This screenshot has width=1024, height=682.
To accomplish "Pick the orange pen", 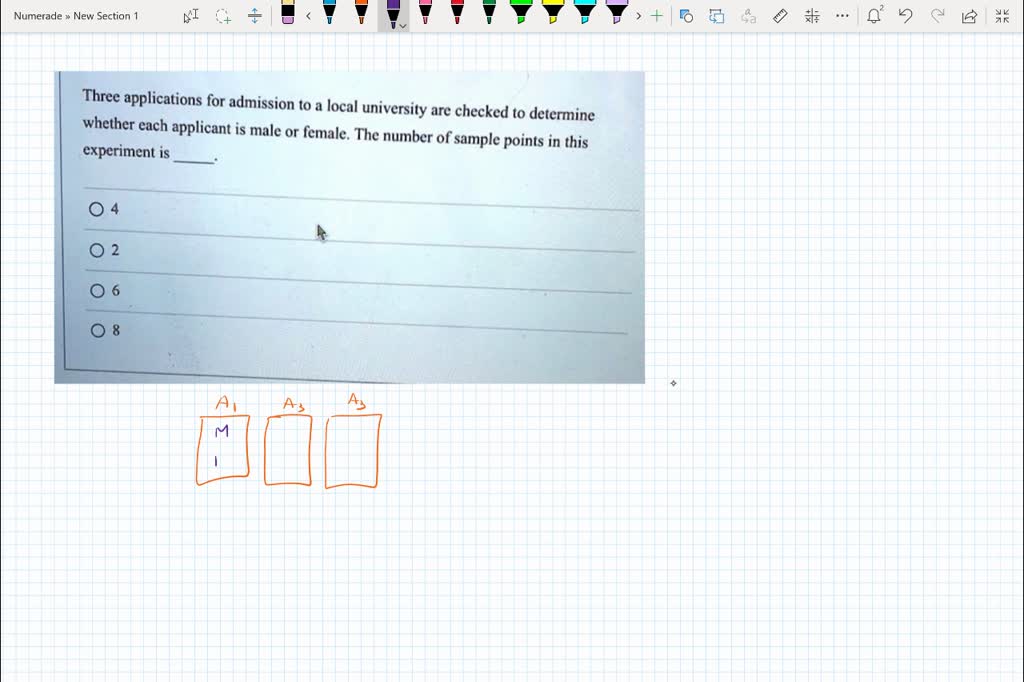I will 361,12.
